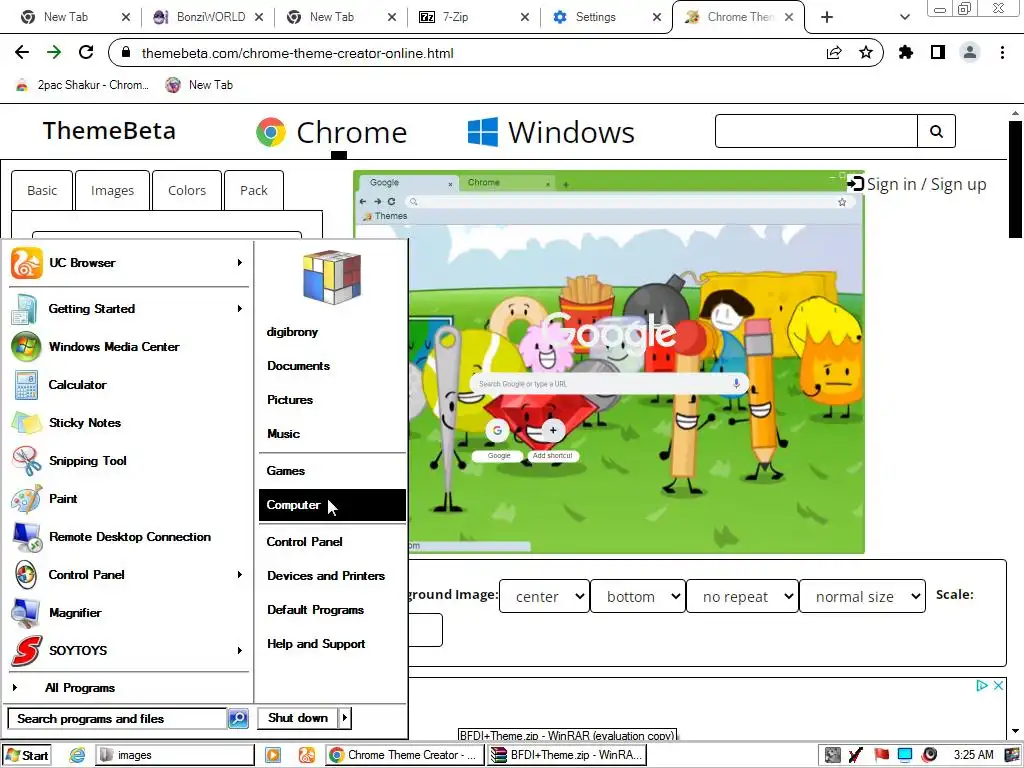Switch to the Pack tab

pyautogui.click(x=253, y=190)
